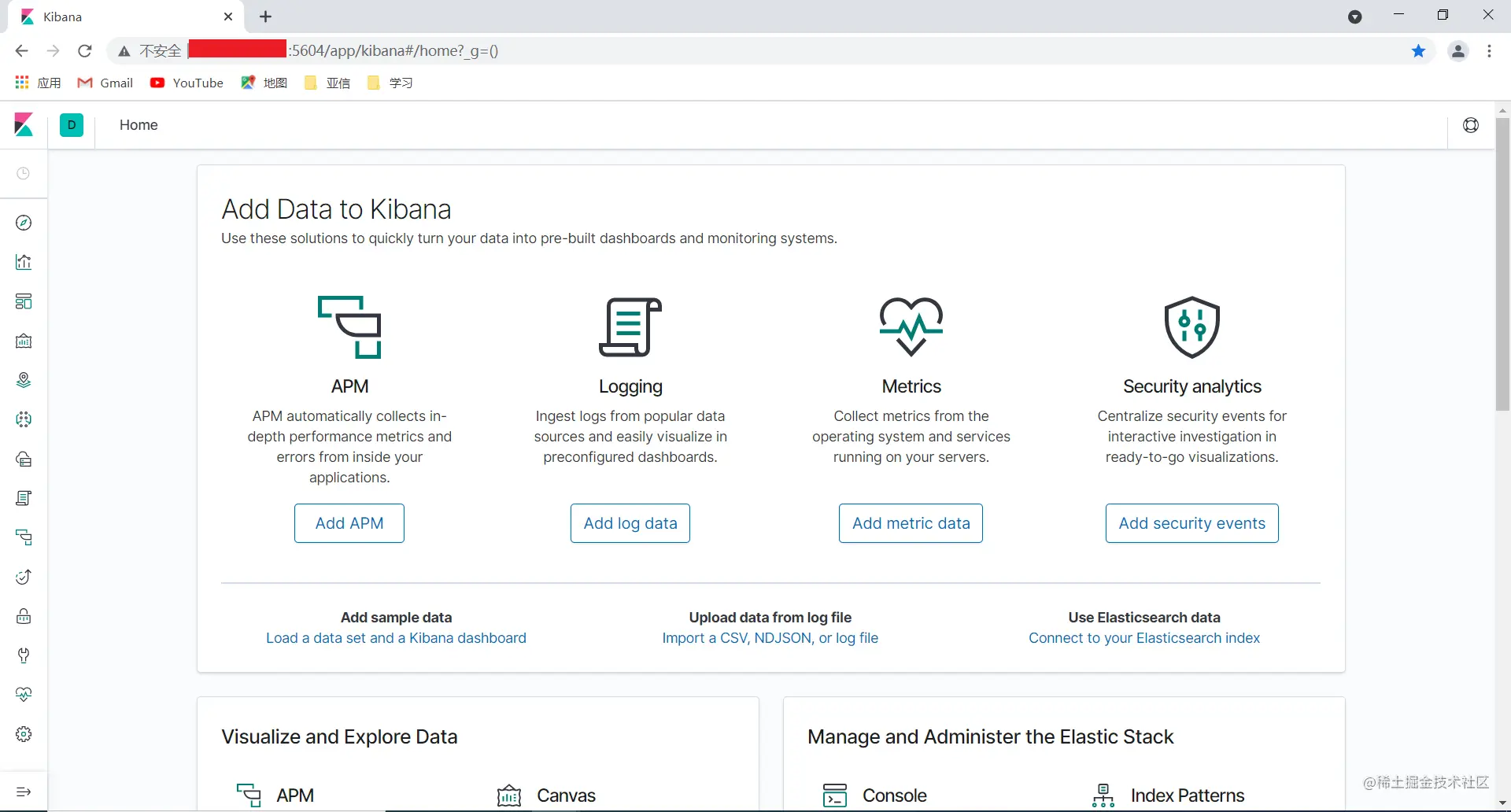Open Stack Monitoring heartbeat sidebar icon

click(24, 695)
